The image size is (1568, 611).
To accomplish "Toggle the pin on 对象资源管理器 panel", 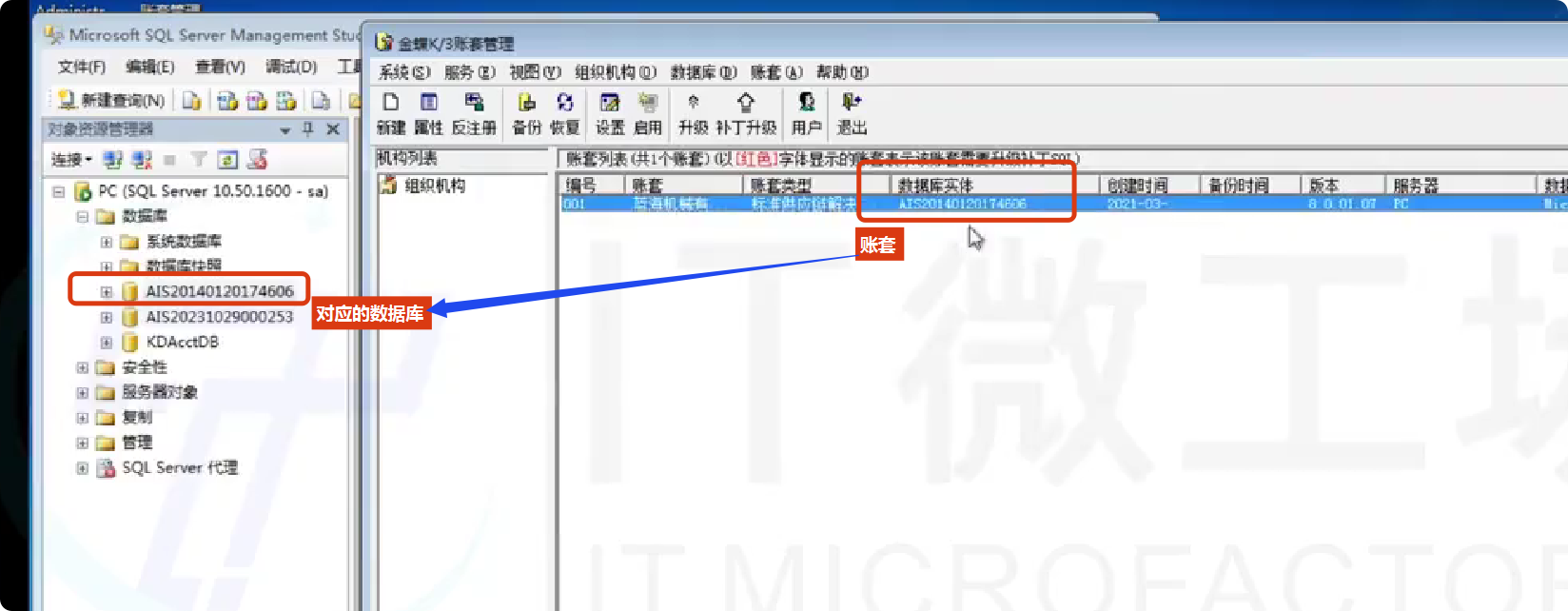I will pos(307,129).
